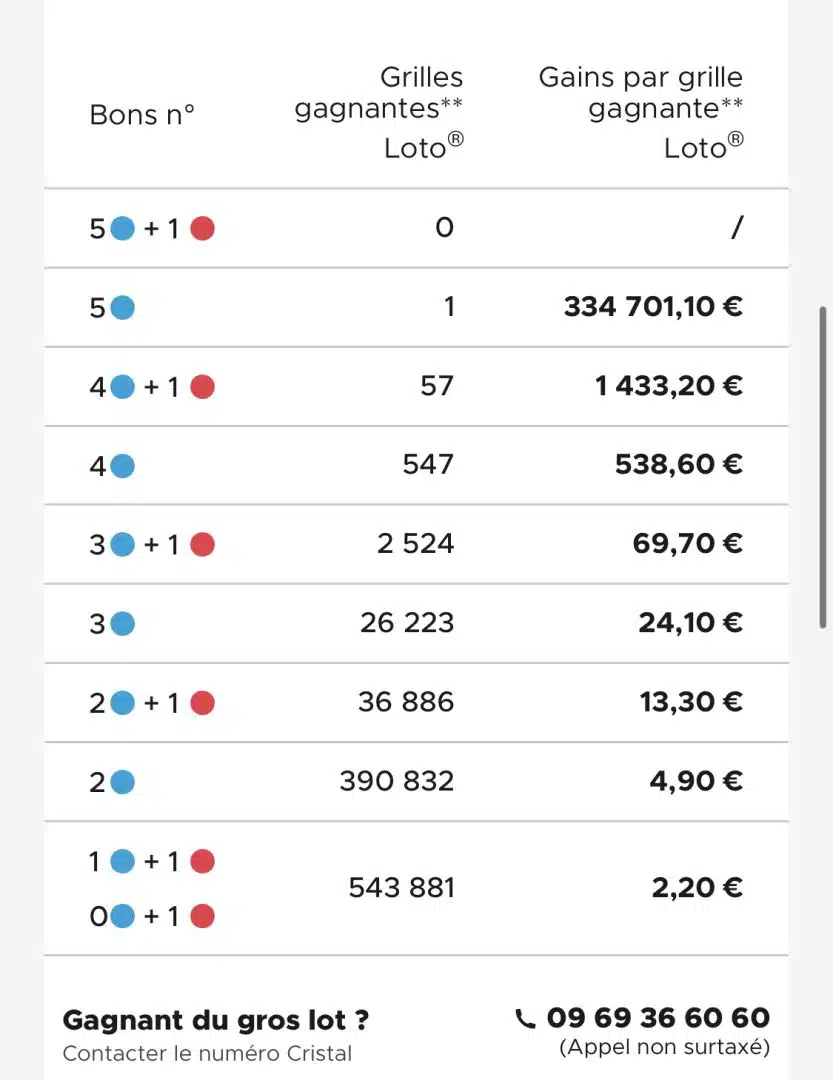Click the Bons n° column header
The width and height of the screenshot is (833, 1080).
click(142, 114)
